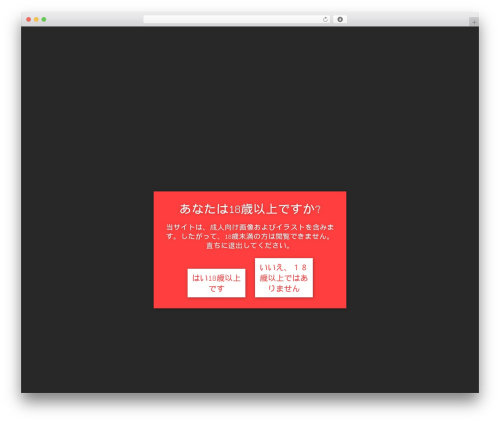
Task: Decline with いいえ、18歳以上ではありません button
Action: 284,278
